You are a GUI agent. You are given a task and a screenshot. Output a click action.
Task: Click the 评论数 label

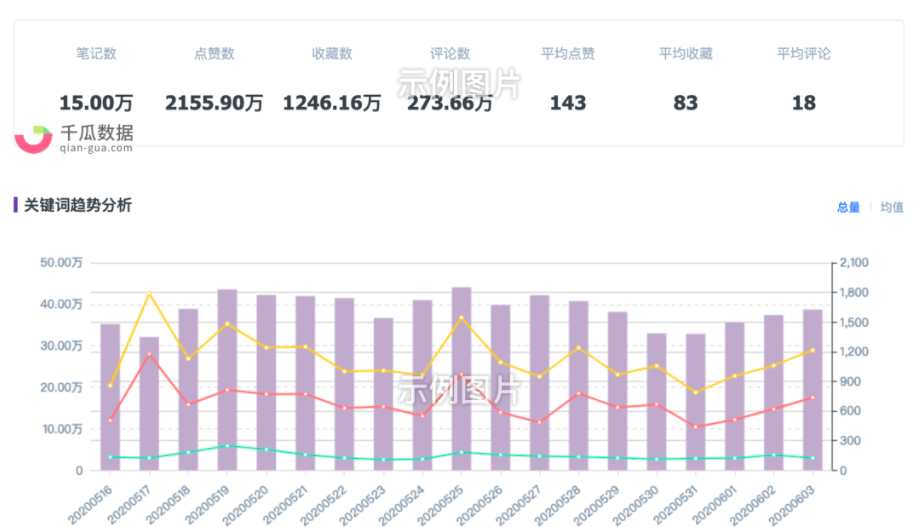click(450, 54)
